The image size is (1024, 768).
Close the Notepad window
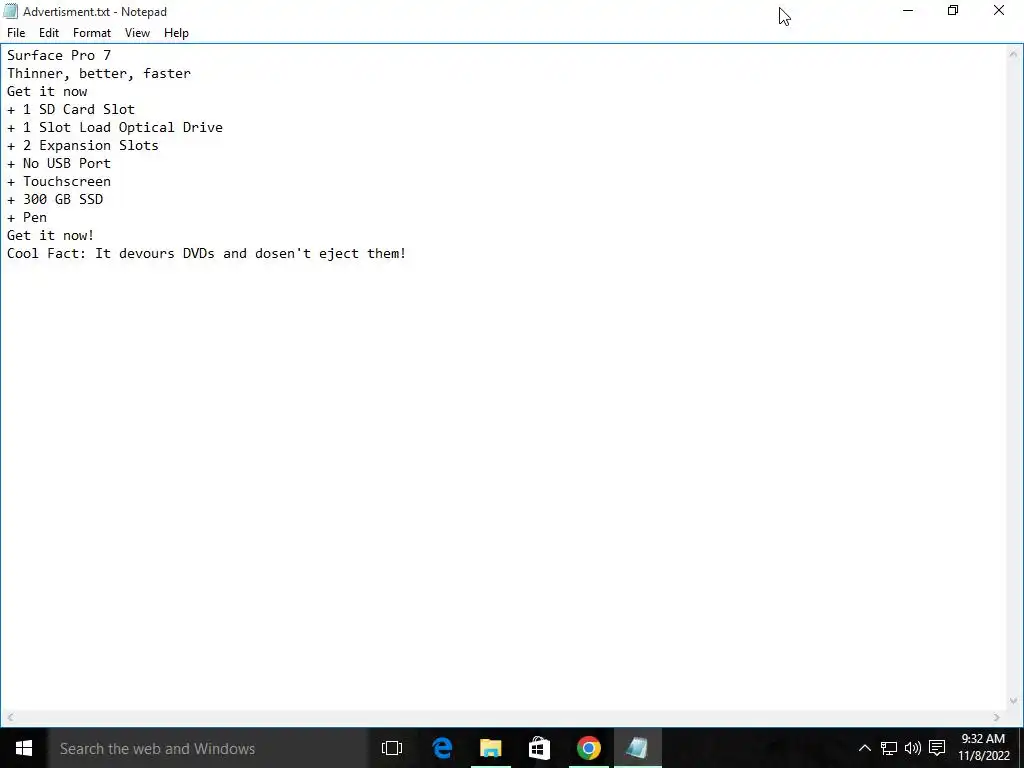(999, 11)
